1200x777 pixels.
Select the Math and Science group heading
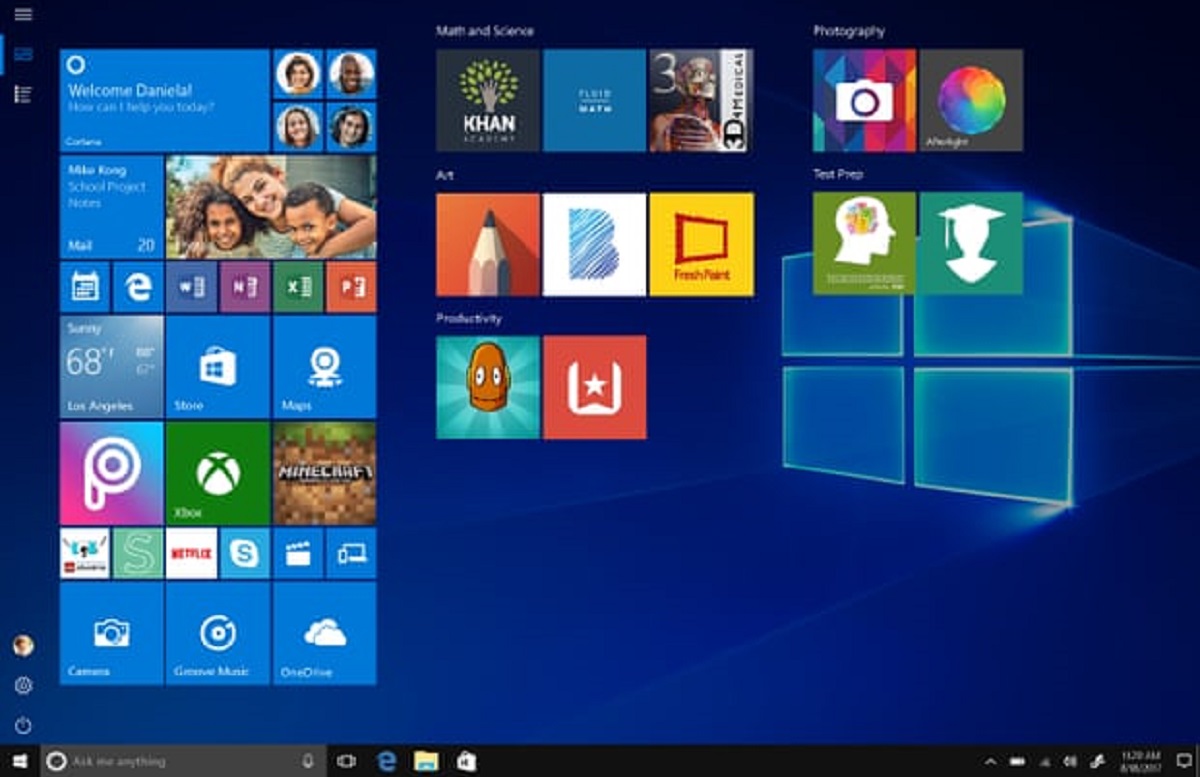point(484,31)
